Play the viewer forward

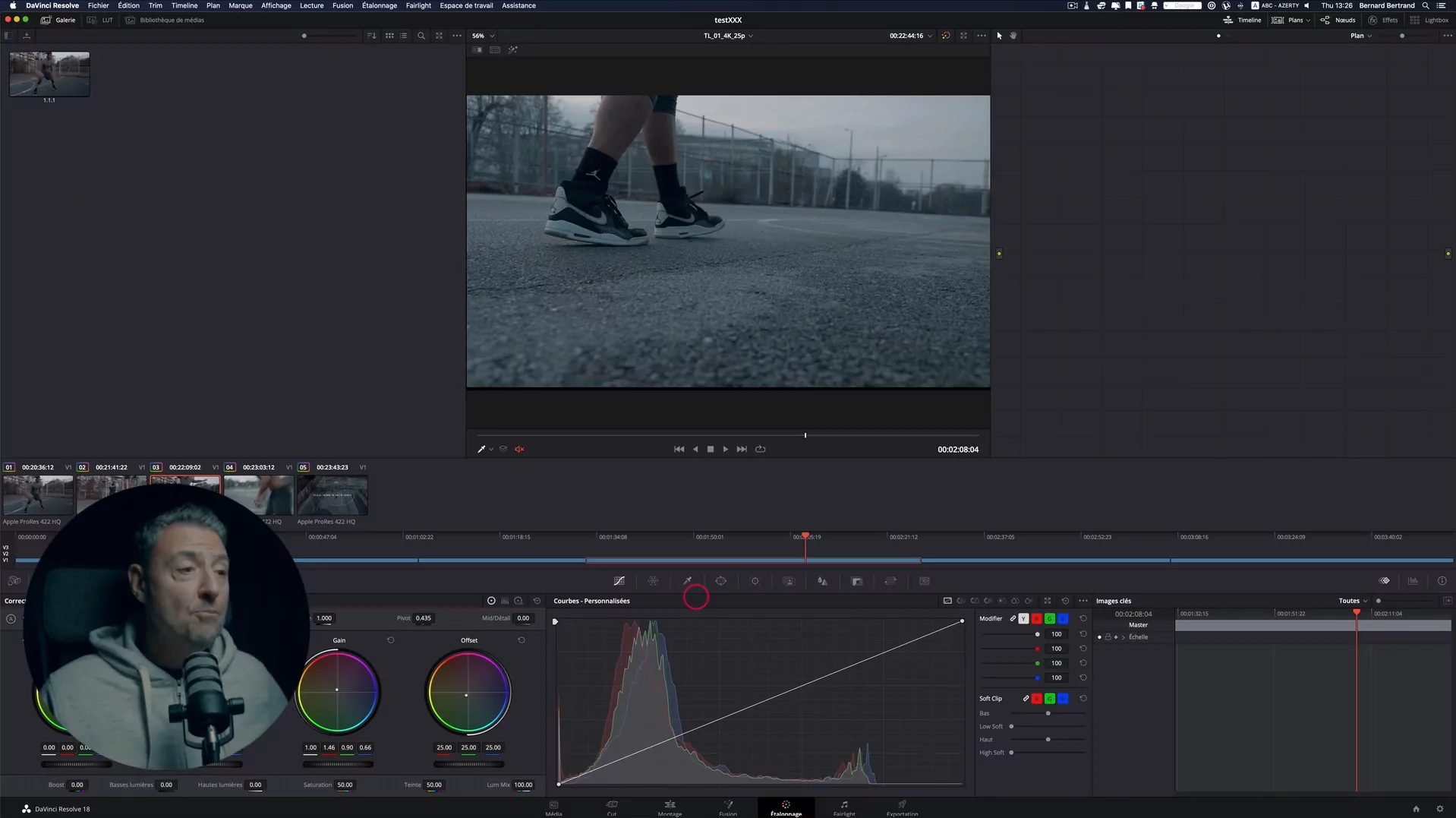pos(726,449)
